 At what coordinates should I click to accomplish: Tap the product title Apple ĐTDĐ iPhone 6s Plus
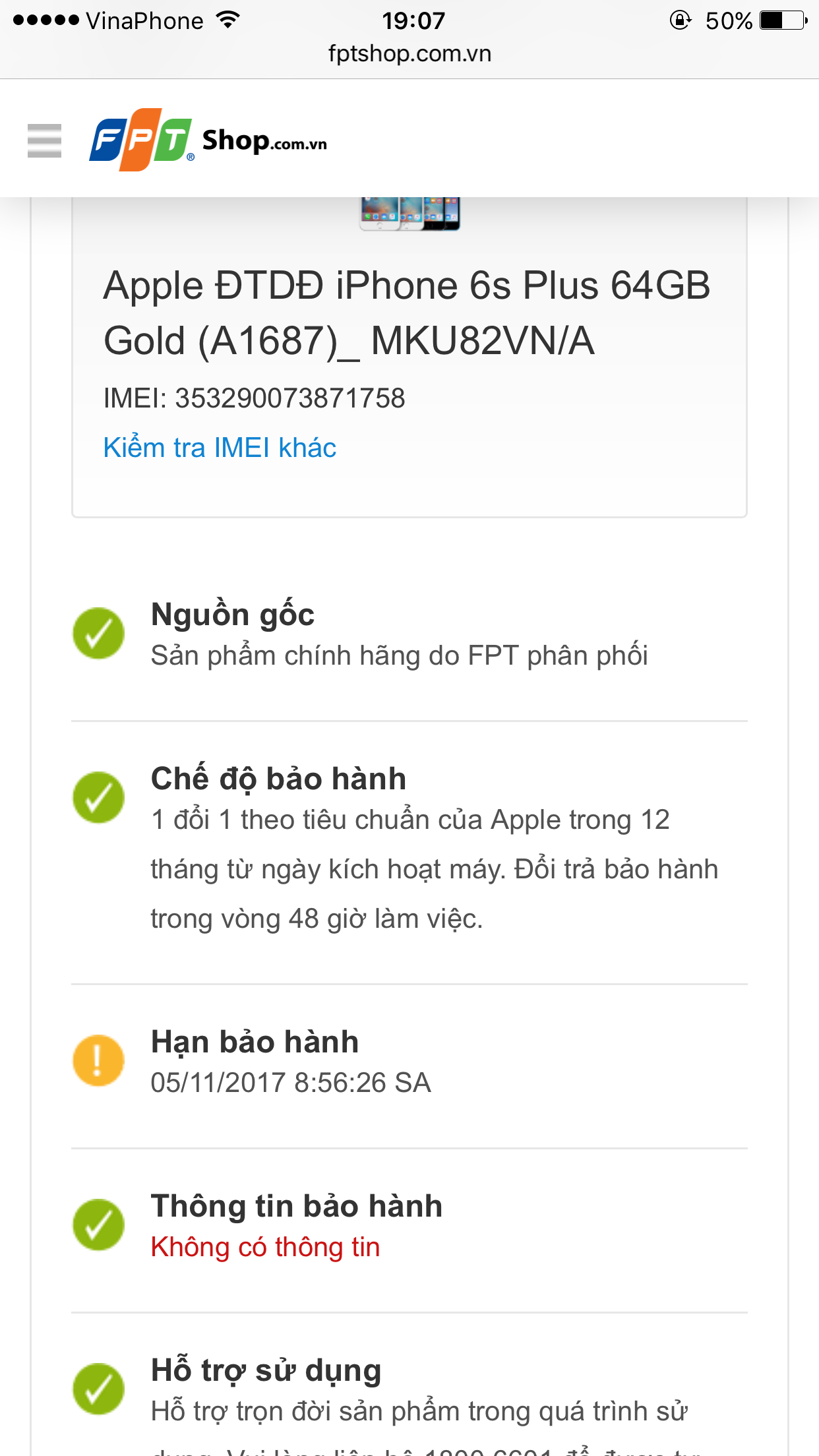(x=407, y=313)
